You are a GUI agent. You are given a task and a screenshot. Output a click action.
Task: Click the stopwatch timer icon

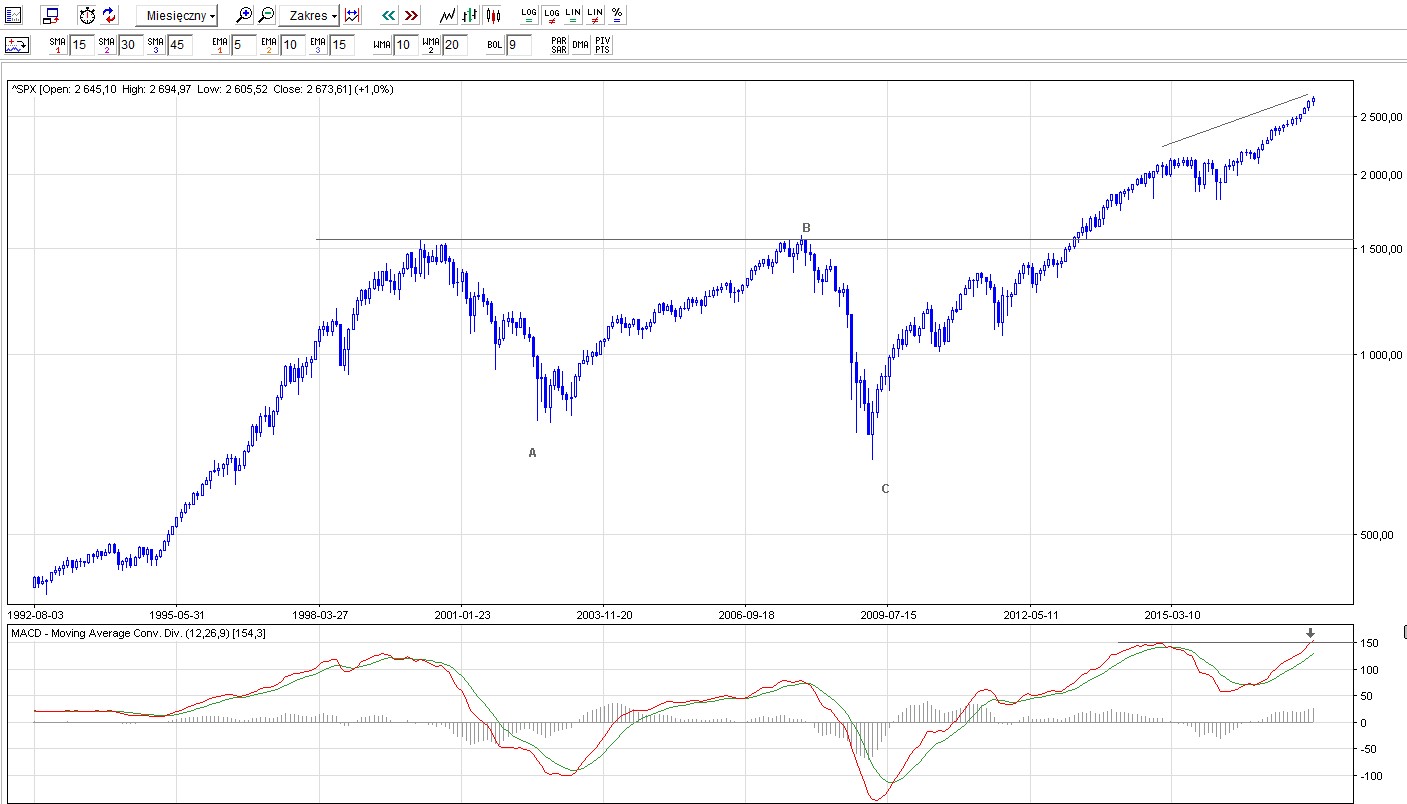[87, 15]
